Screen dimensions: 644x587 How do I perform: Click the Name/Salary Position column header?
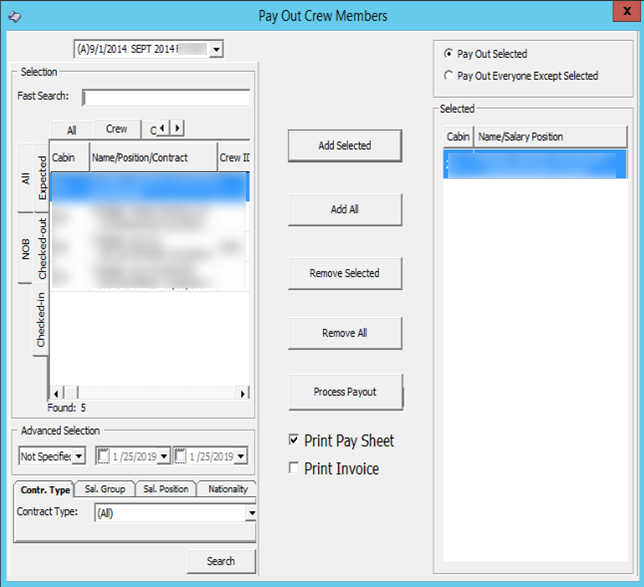(x=551, y=137)
